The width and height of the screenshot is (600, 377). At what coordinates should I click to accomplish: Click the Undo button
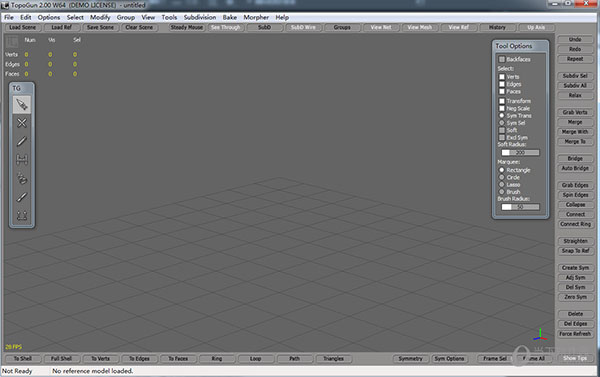[575, 39]
